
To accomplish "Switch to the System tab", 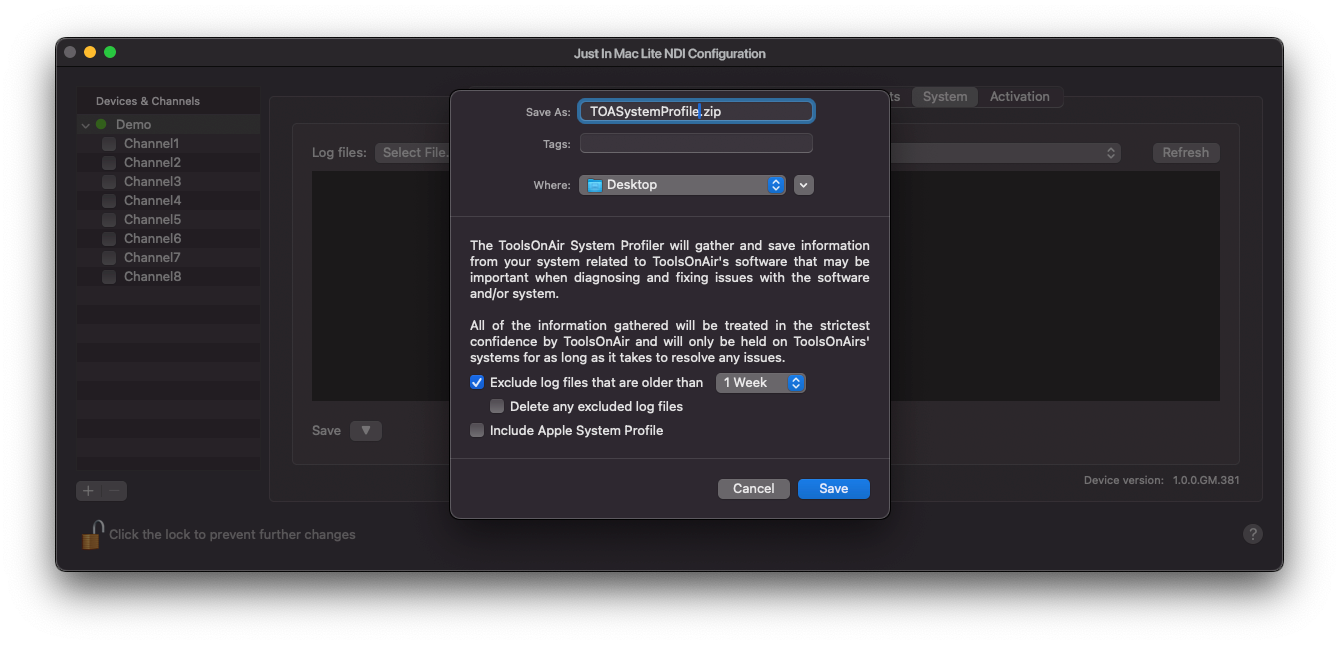I will pos(945,97).
